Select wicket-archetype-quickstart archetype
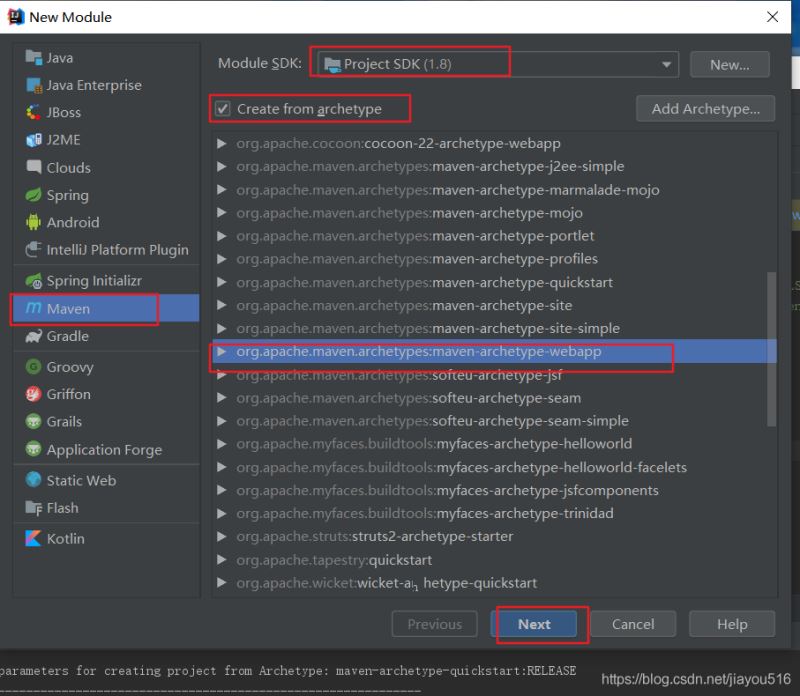 tap(494, 583)
